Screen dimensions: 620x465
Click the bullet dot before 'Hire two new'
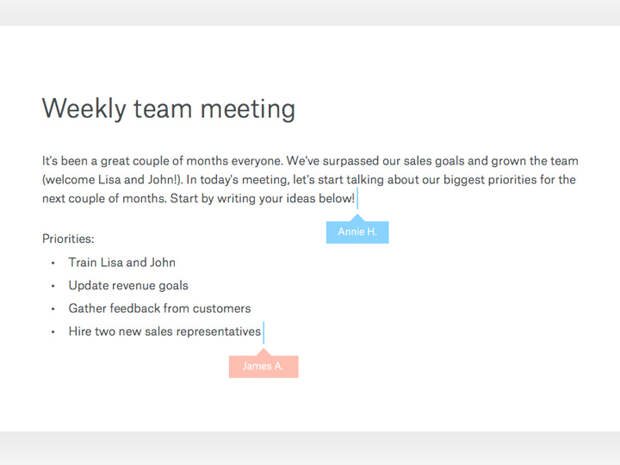pyautogui.click(x=53, y=332)
